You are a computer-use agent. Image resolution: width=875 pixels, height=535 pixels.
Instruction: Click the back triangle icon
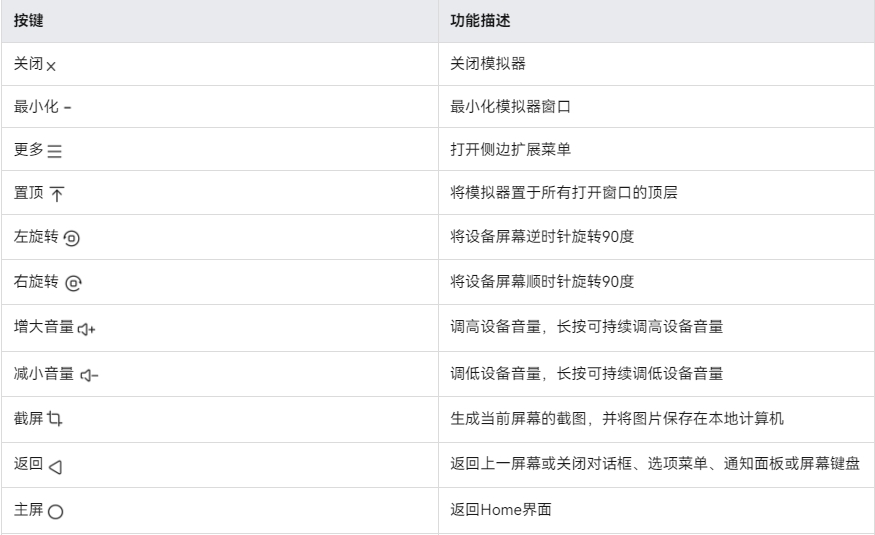(x=55, y=466)
